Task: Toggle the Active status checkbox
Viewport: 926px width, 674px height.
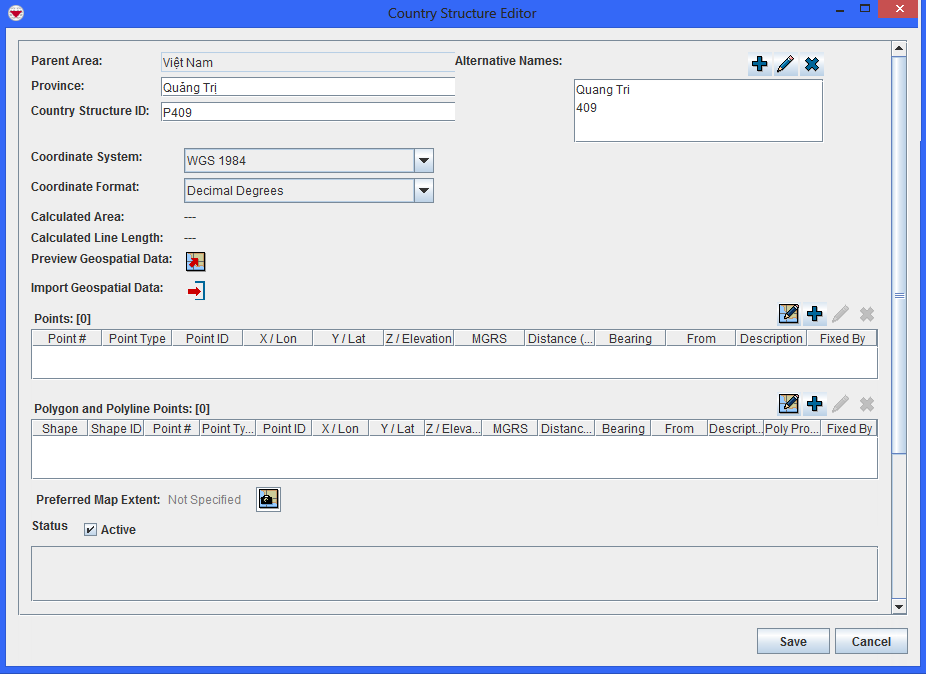Action: coord(91,530)
